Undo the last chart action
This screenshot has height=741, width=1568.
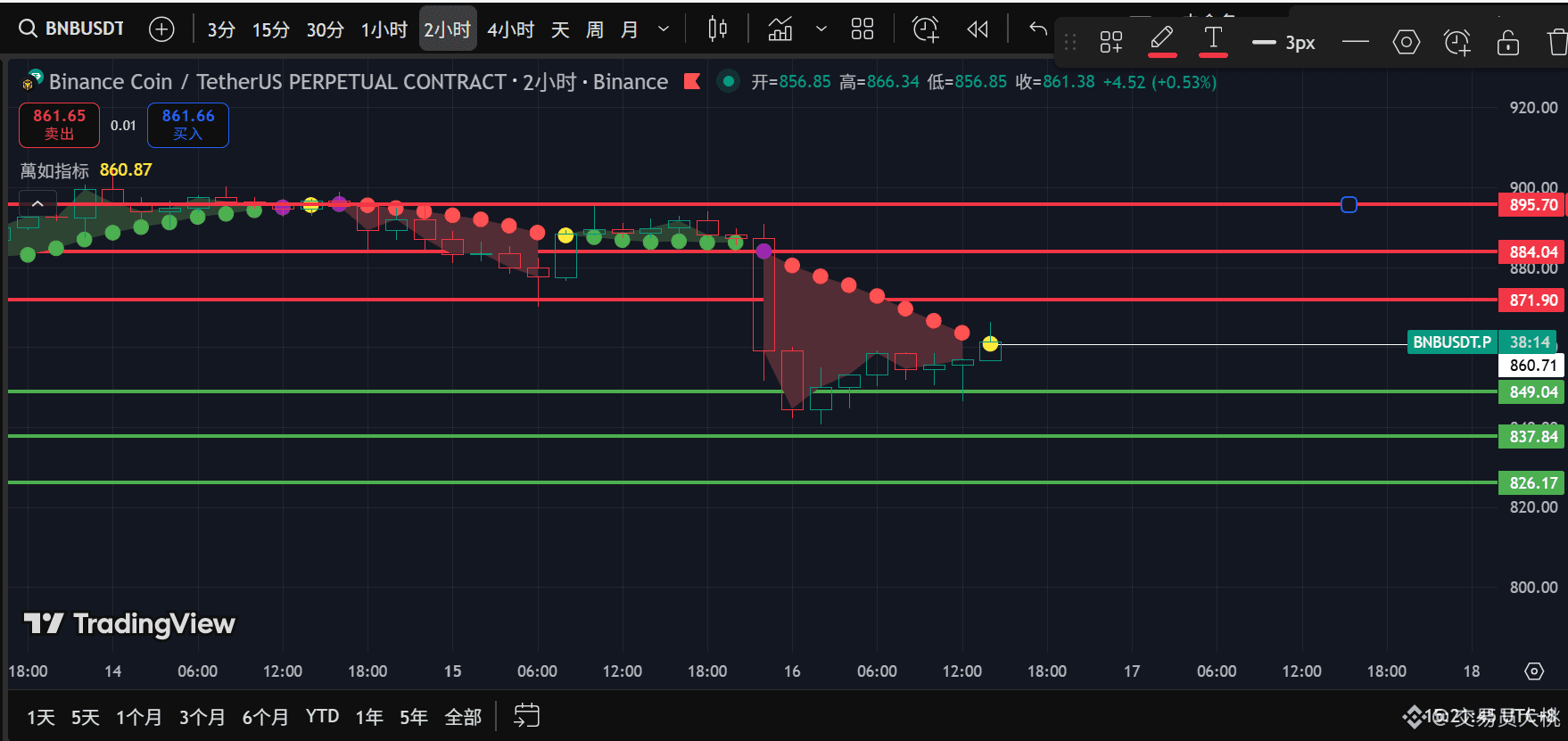coord(1037,29)
